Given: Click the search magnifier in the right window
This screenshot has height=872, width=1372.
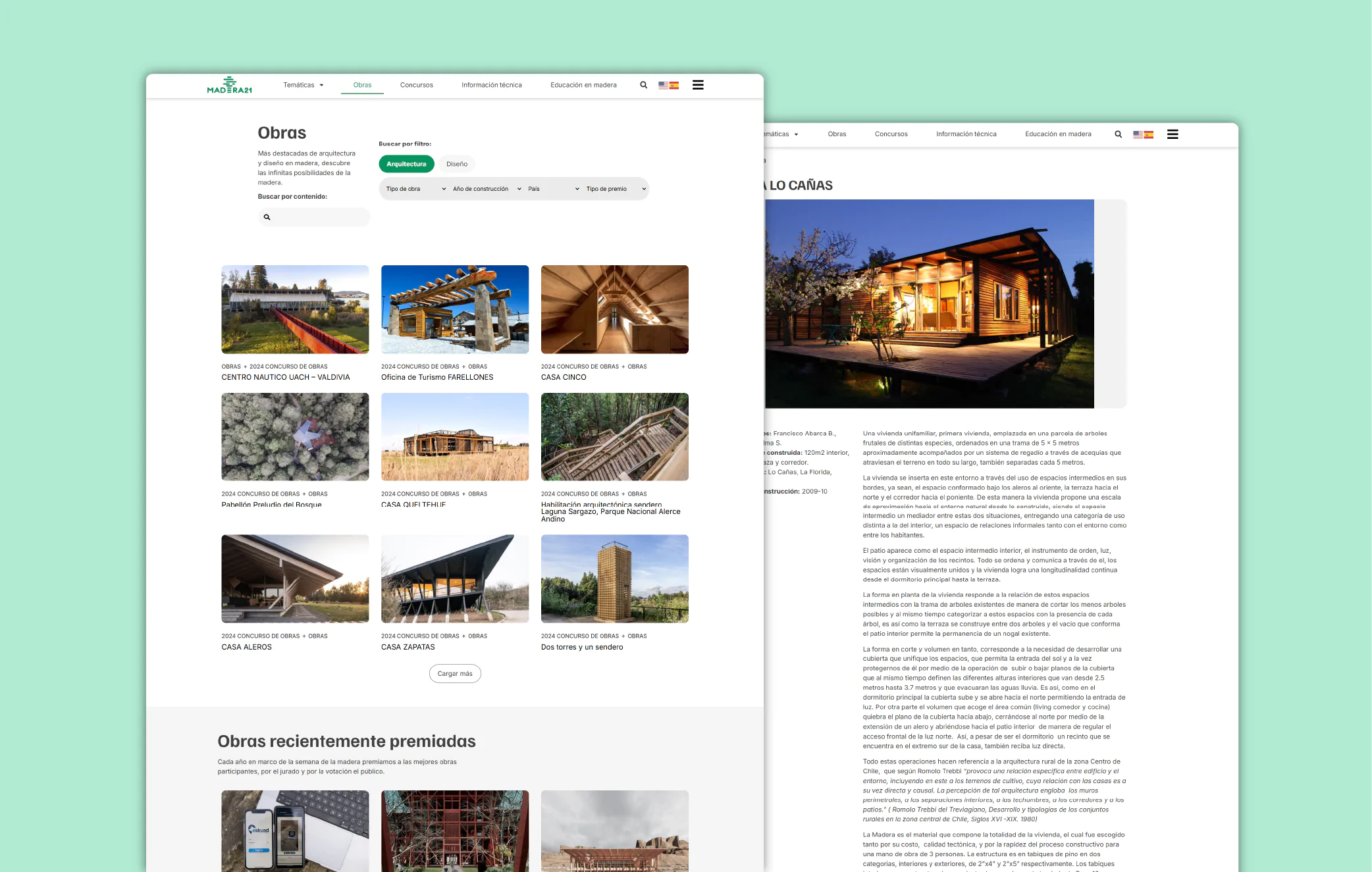Looking at the screenshot, I should [1118, 134].
